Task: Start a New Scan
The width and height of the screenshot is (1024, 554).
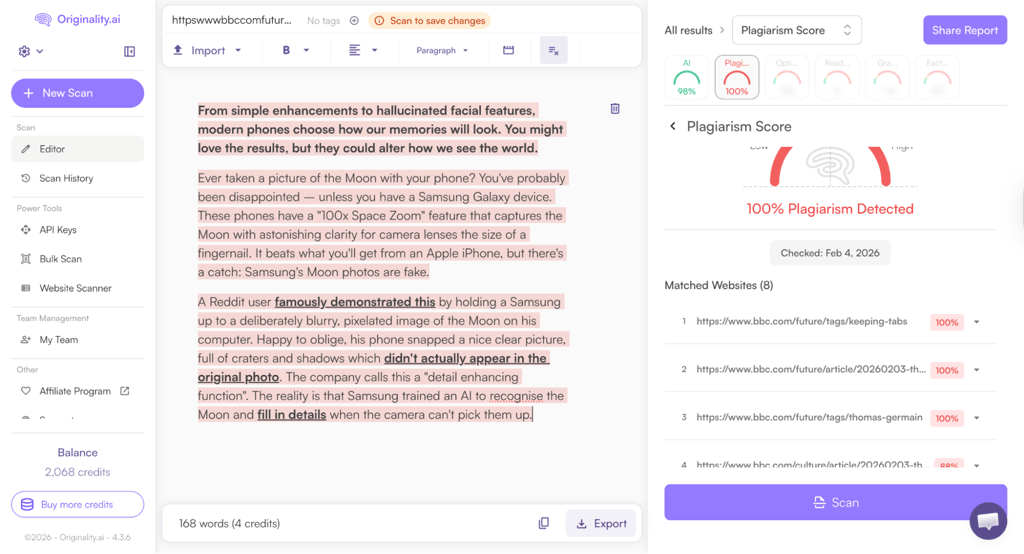Action: [78, 93]
